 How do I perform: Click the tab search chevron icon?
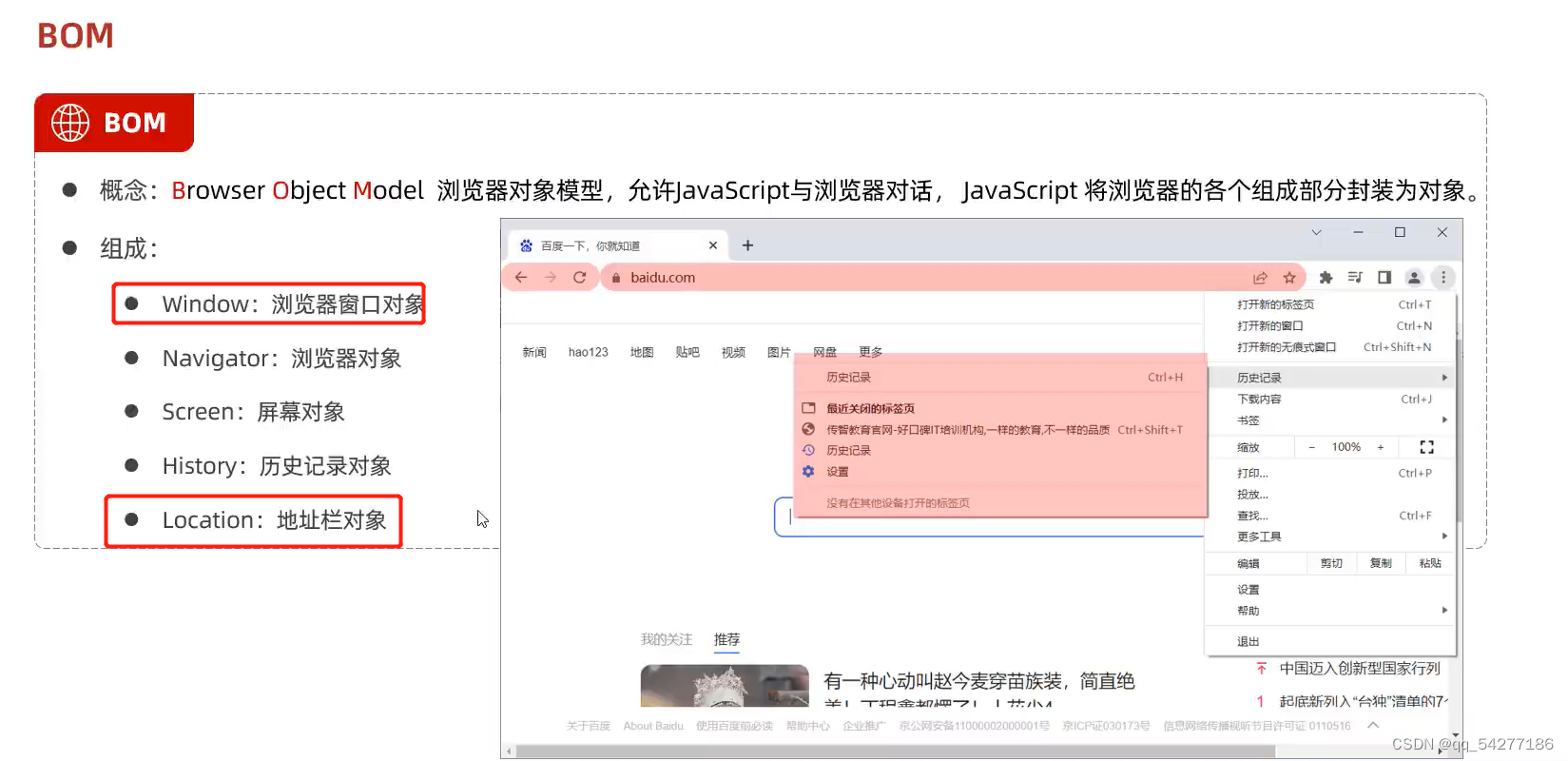point(1316,232)
